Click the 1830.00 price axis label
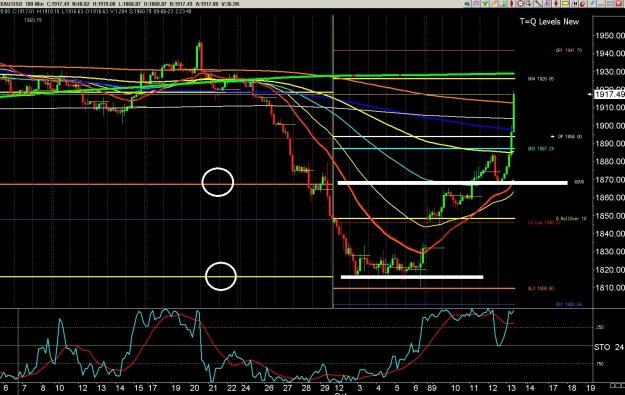Screen dimensions: 625x395 [610, 252]
